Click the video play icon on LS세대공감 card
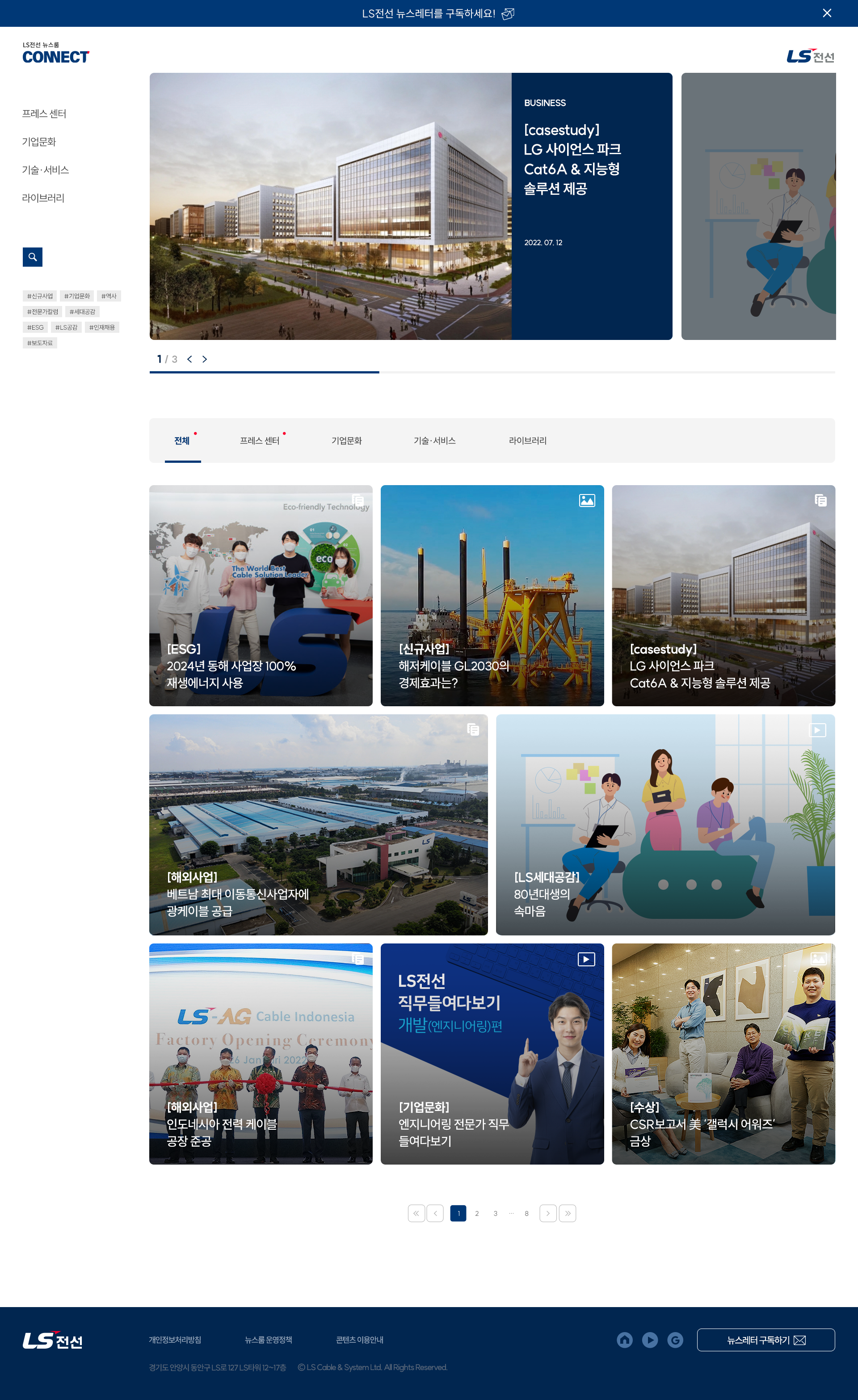858x1400 pixels. coord(817,730)
